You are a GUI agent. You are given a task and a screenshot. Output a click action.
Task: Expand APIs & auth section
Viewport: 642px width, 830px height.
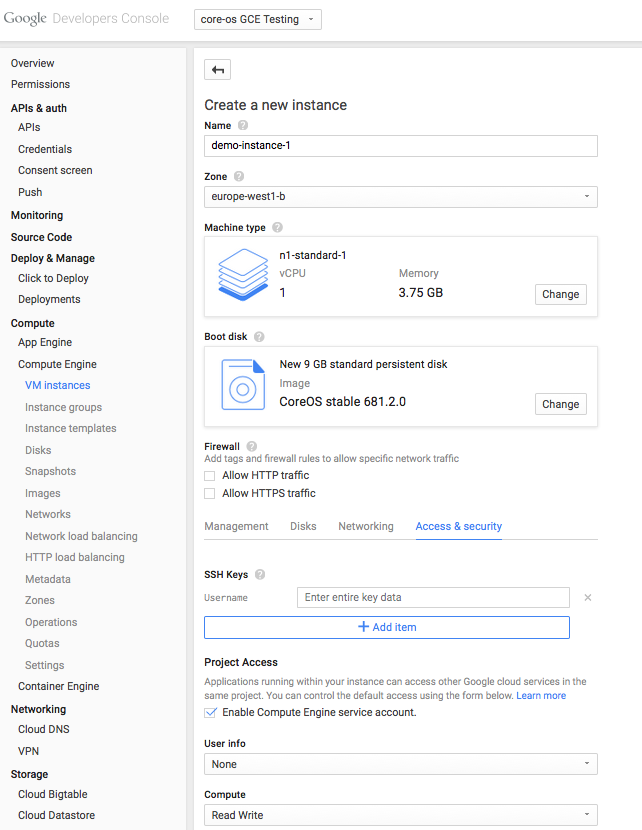(39, 108)
